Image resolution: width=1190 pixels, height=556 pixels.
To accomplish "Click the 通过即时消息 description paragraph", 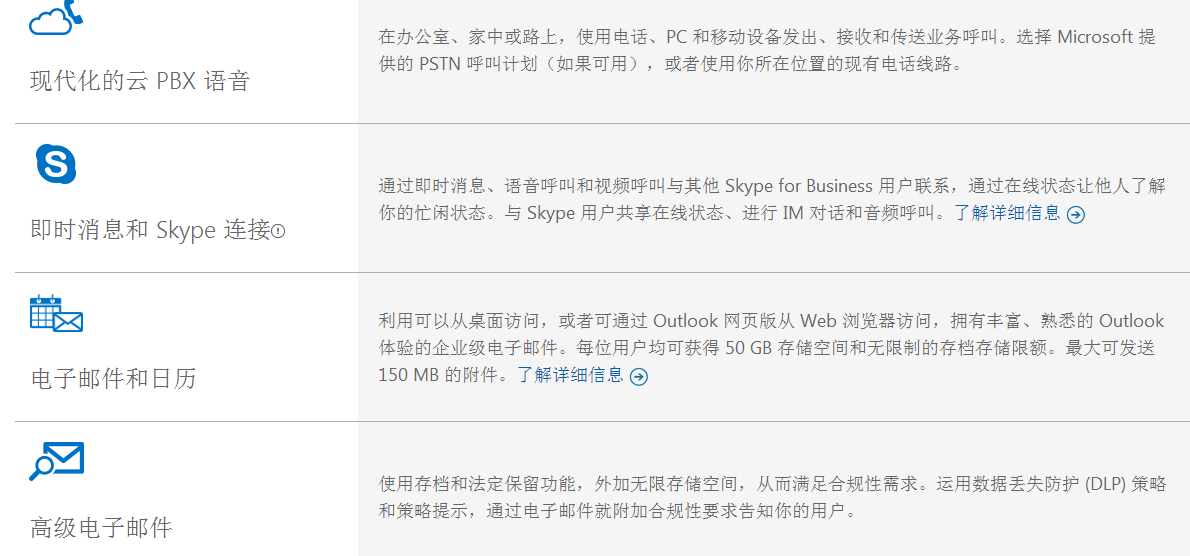I will pos(772,199).
